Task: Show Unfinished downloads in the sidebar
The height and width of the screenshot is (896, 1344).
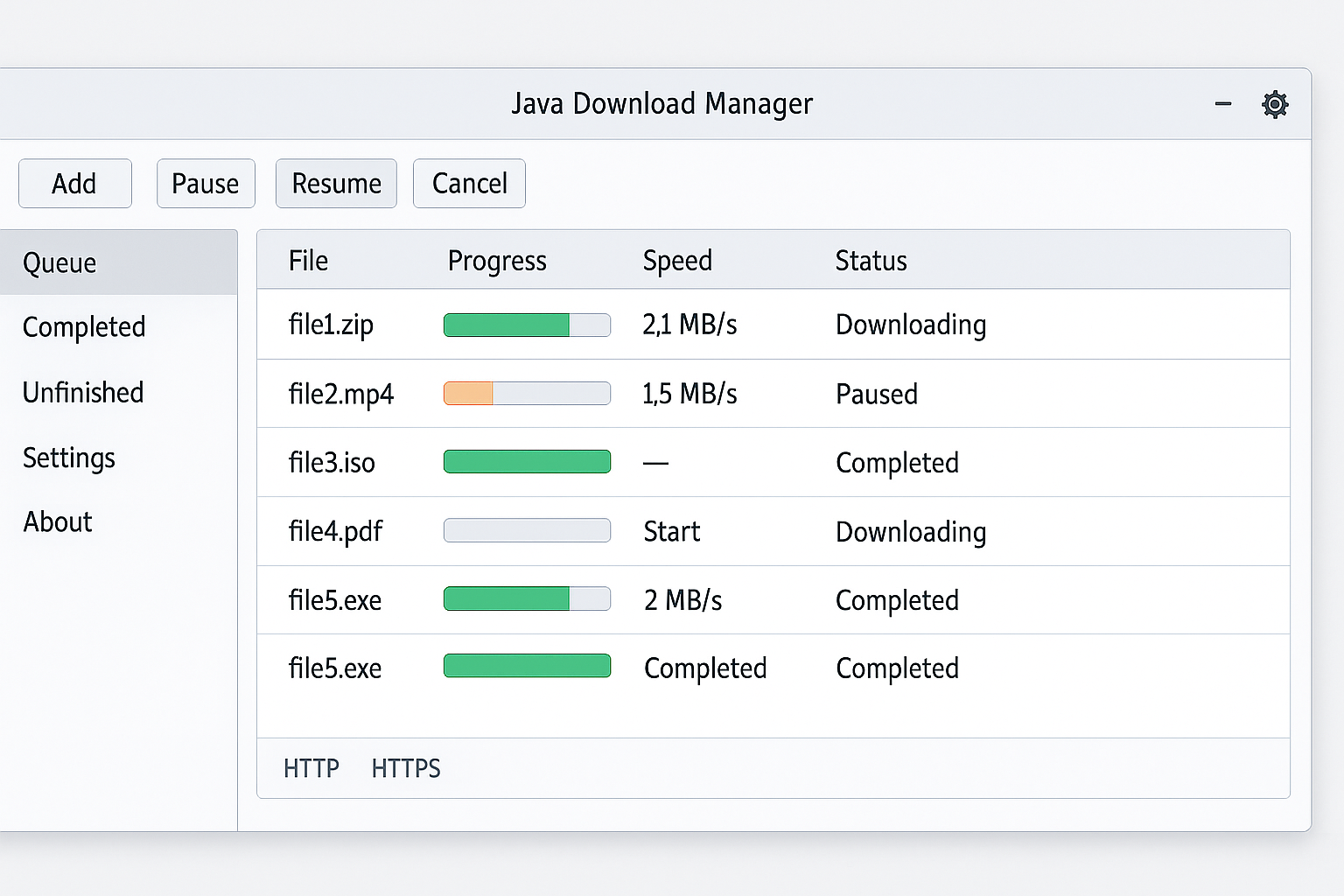Action: [83, 393]
